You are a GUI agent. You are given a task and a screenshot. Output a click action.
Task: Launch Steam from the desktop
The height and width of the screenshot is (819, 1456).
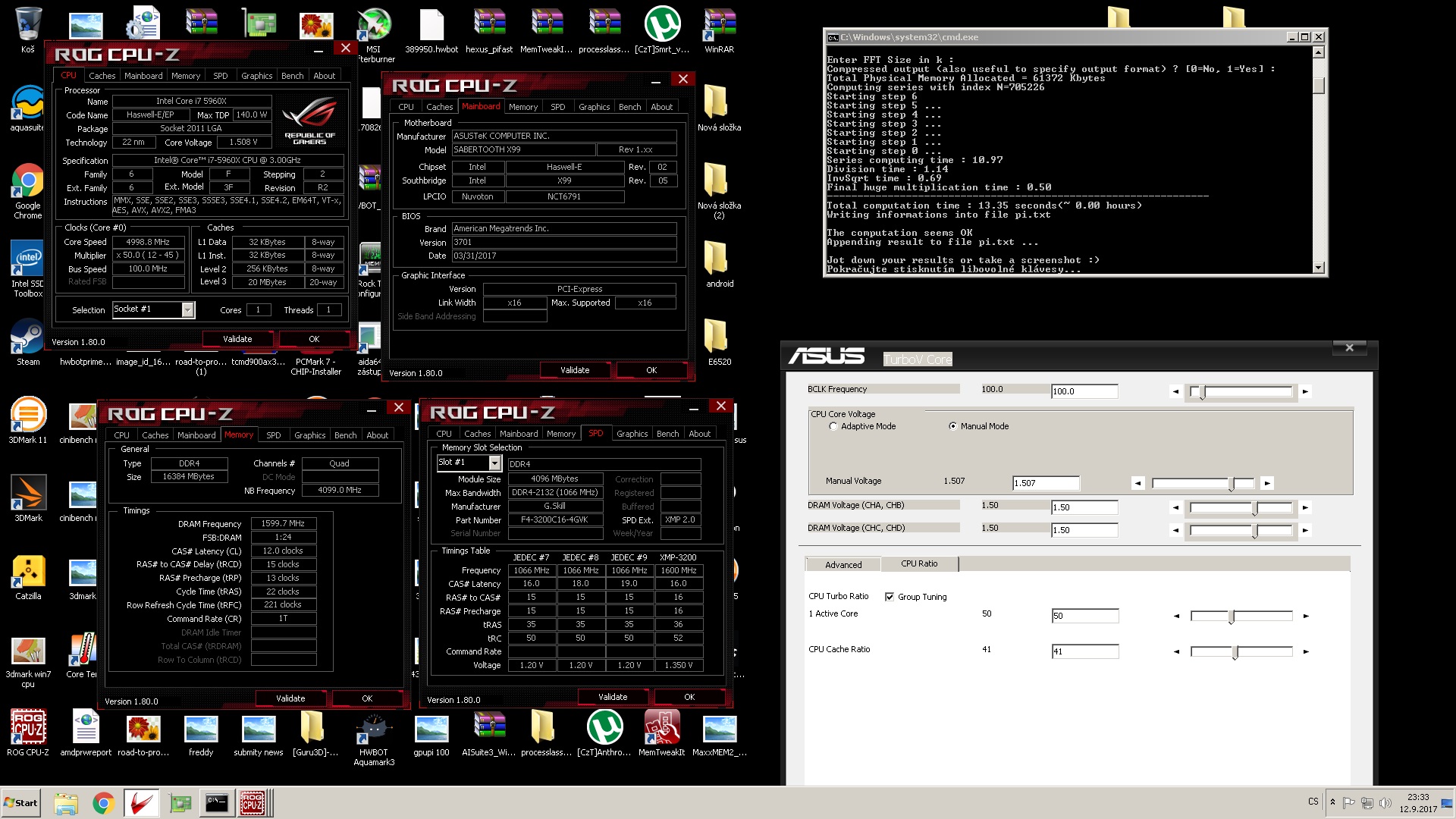tap(28, 343)
